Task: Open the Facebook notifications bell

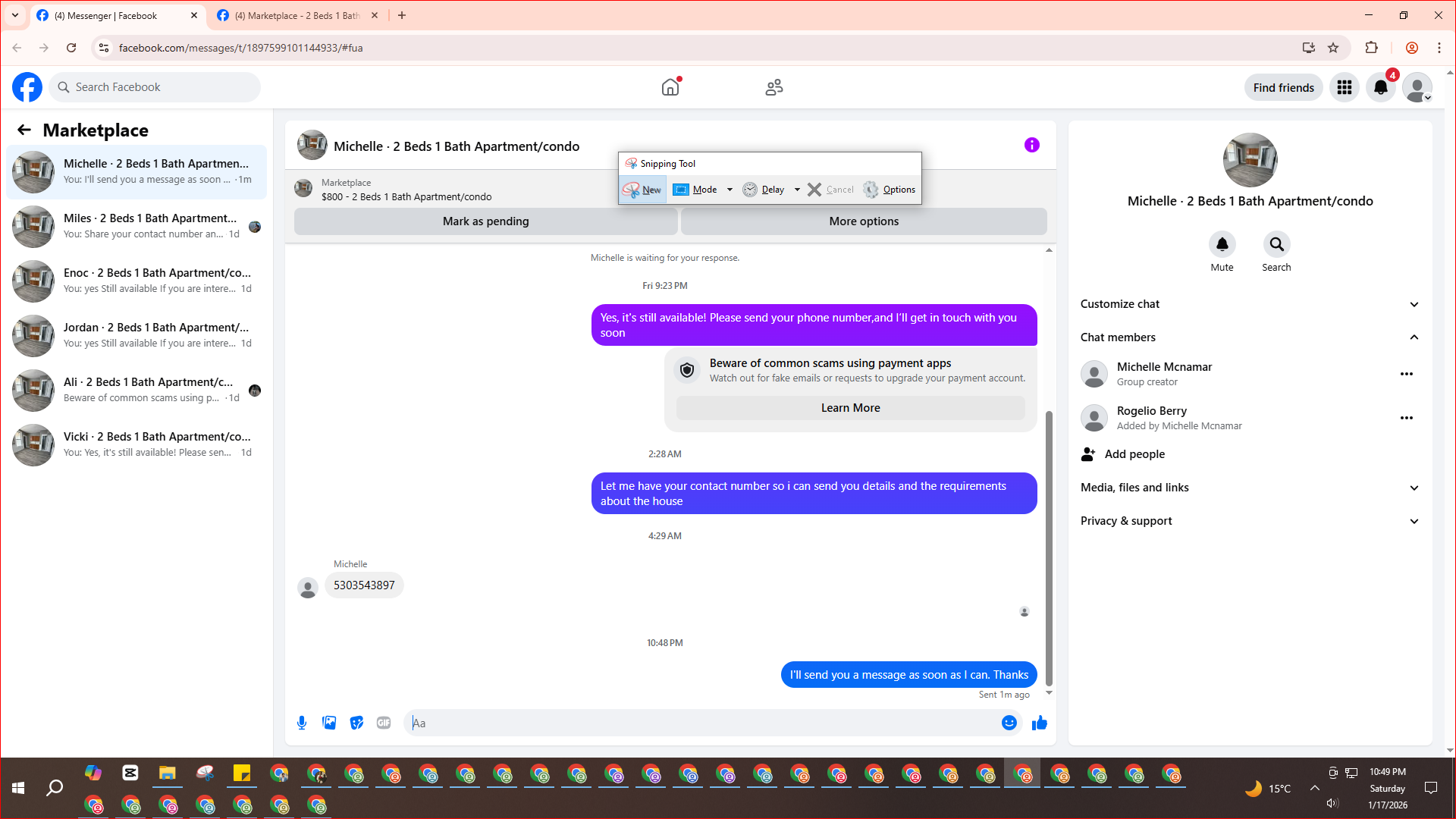Action: [1381, 87]
